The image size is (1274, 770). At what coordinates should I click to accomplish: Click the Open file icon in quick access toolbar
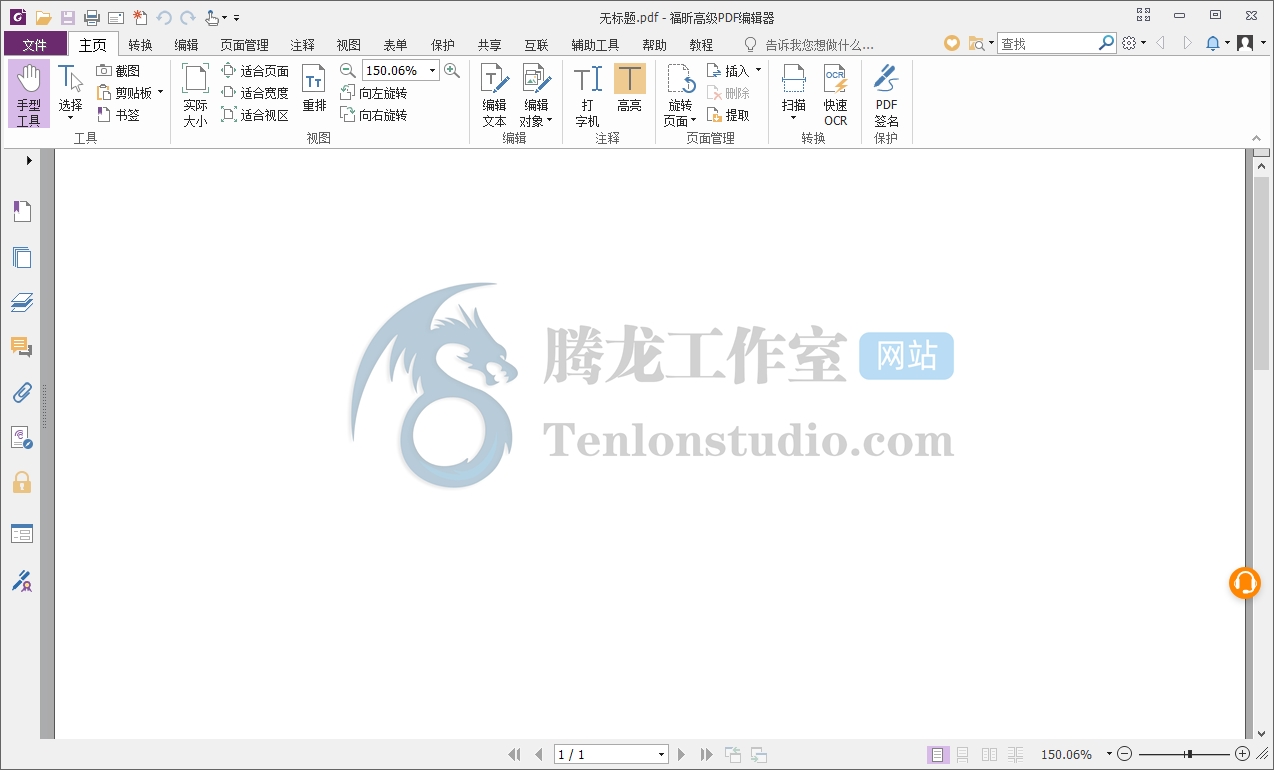(x=43, y=17)
